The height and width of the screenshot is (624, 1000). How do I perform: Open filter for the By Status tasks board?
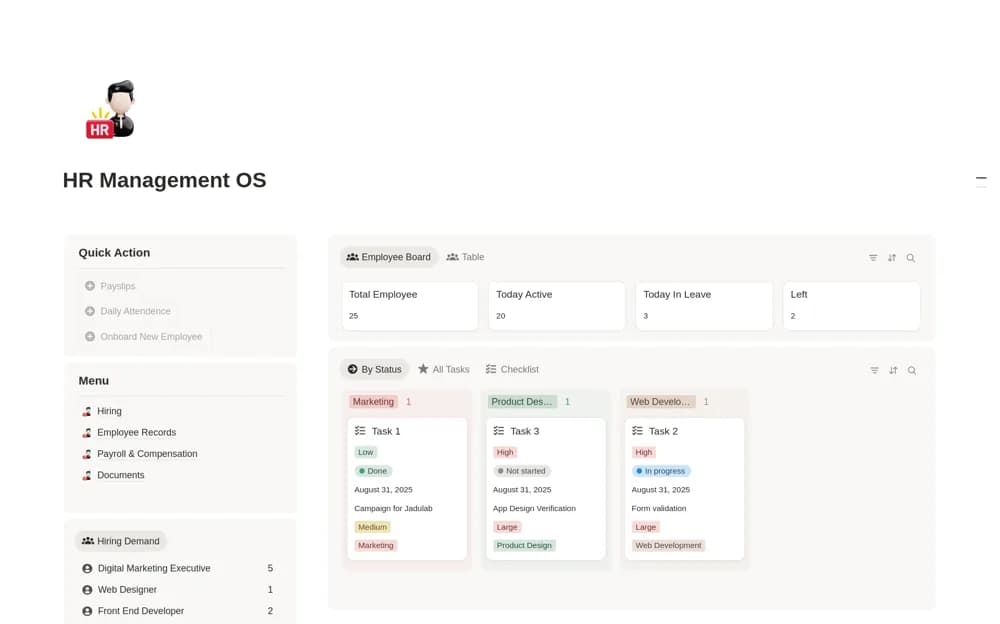874,370
